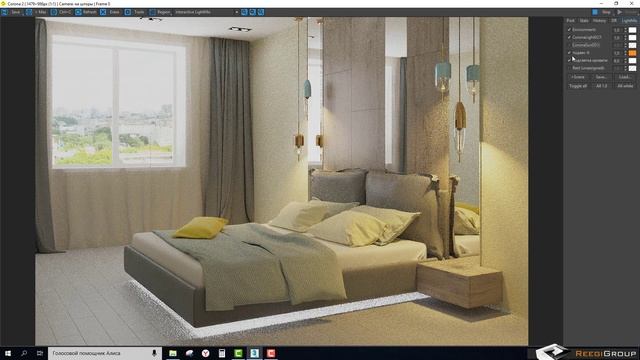Click the taskbar search magnifier icon
The width and height of the screenshot is (640, 360).
24,353
